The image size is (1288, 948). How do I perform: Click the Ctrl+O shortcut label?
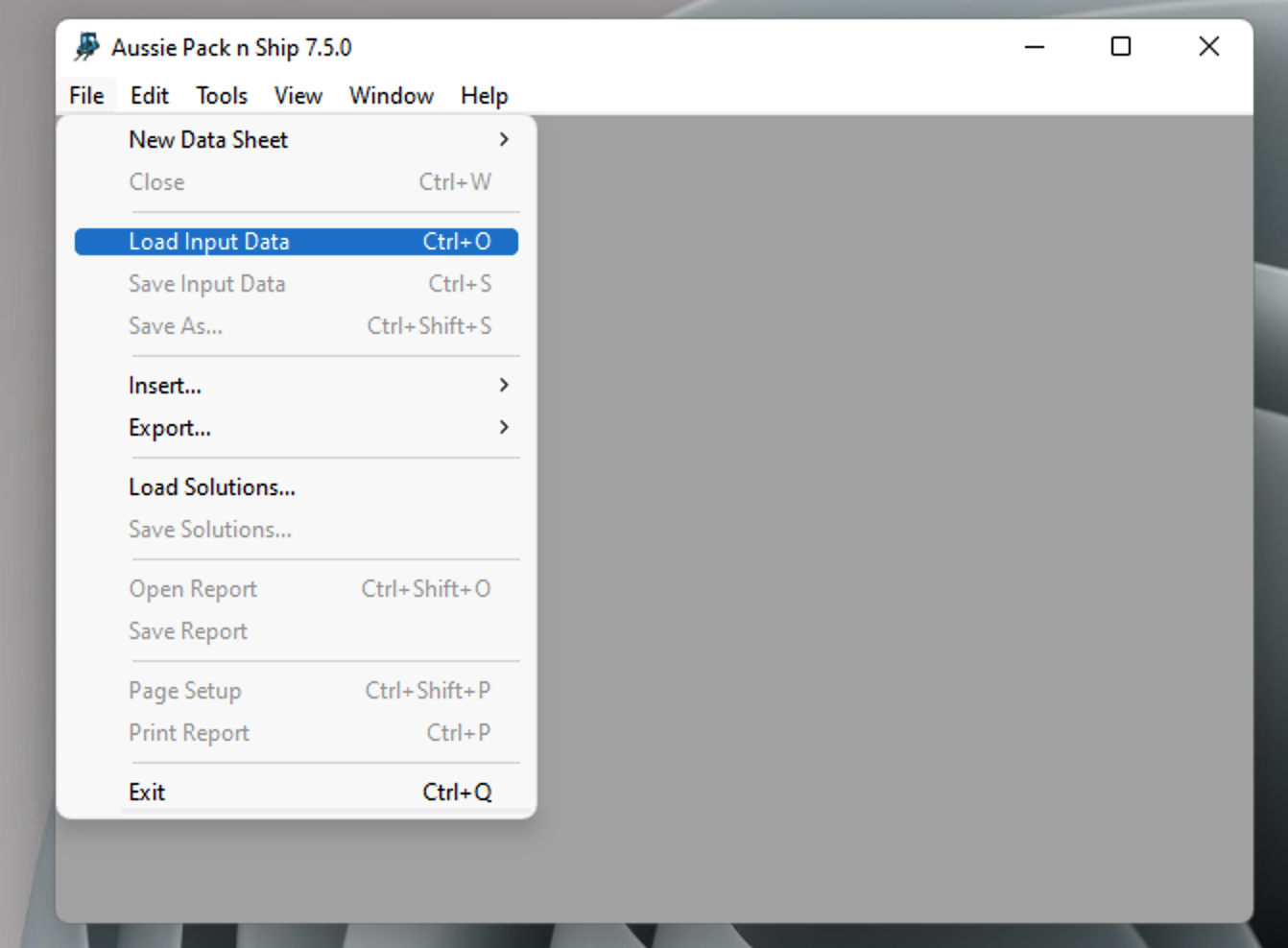tap(457, 242)
